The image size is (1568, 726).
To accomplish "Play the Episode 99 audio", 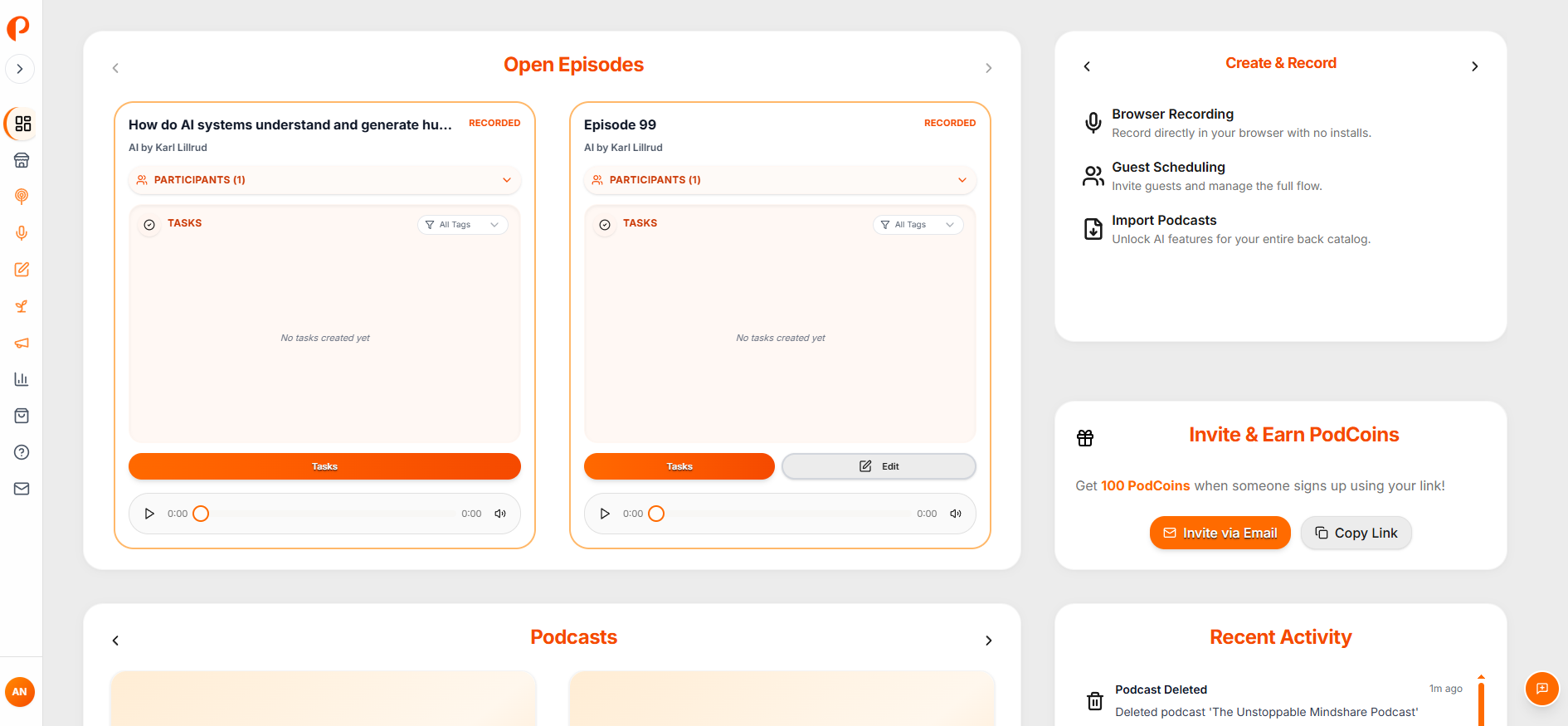I will tap(605, 514).
